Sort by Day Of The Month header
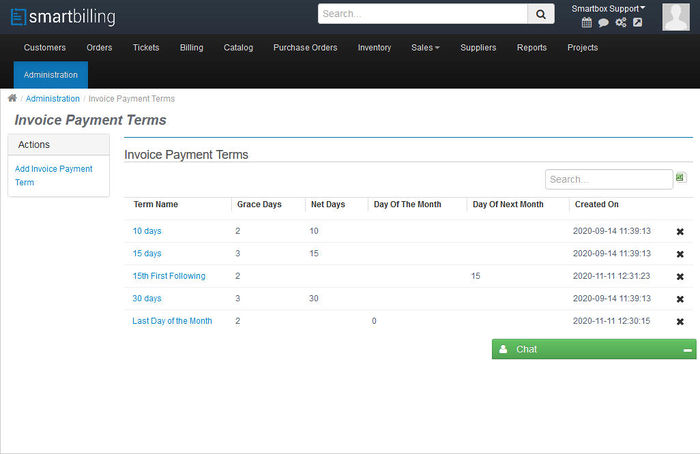The image size is (700, 454). [408, 204]
